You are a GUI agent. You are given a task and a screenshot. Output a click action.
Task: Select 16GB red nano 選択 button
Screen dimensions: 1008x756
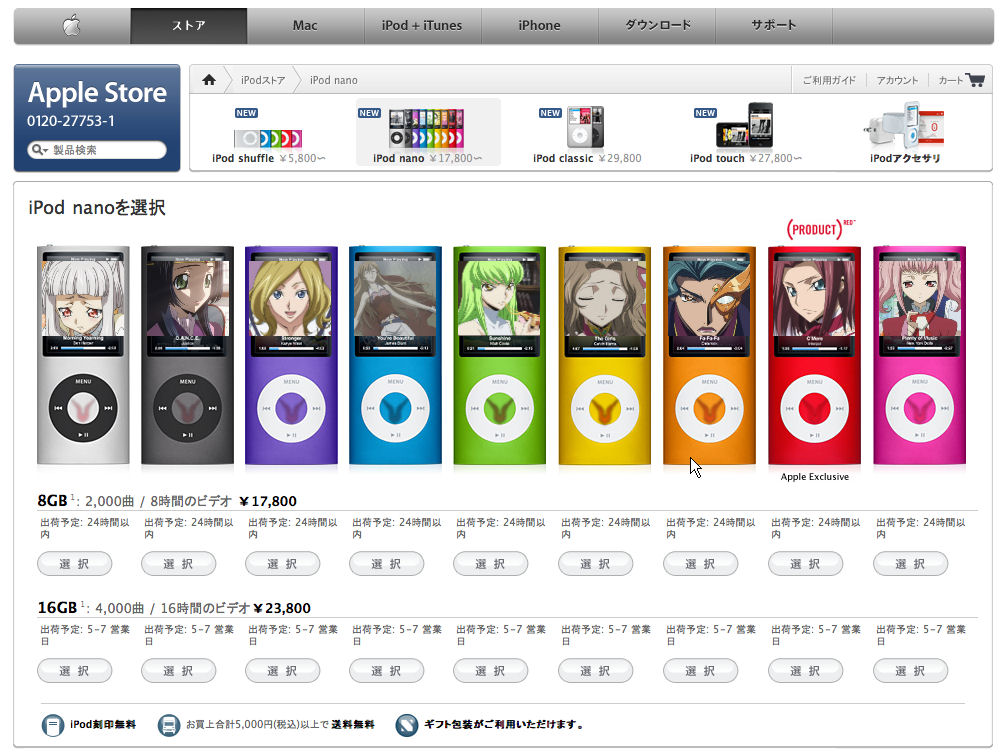(x=806, y=670)
